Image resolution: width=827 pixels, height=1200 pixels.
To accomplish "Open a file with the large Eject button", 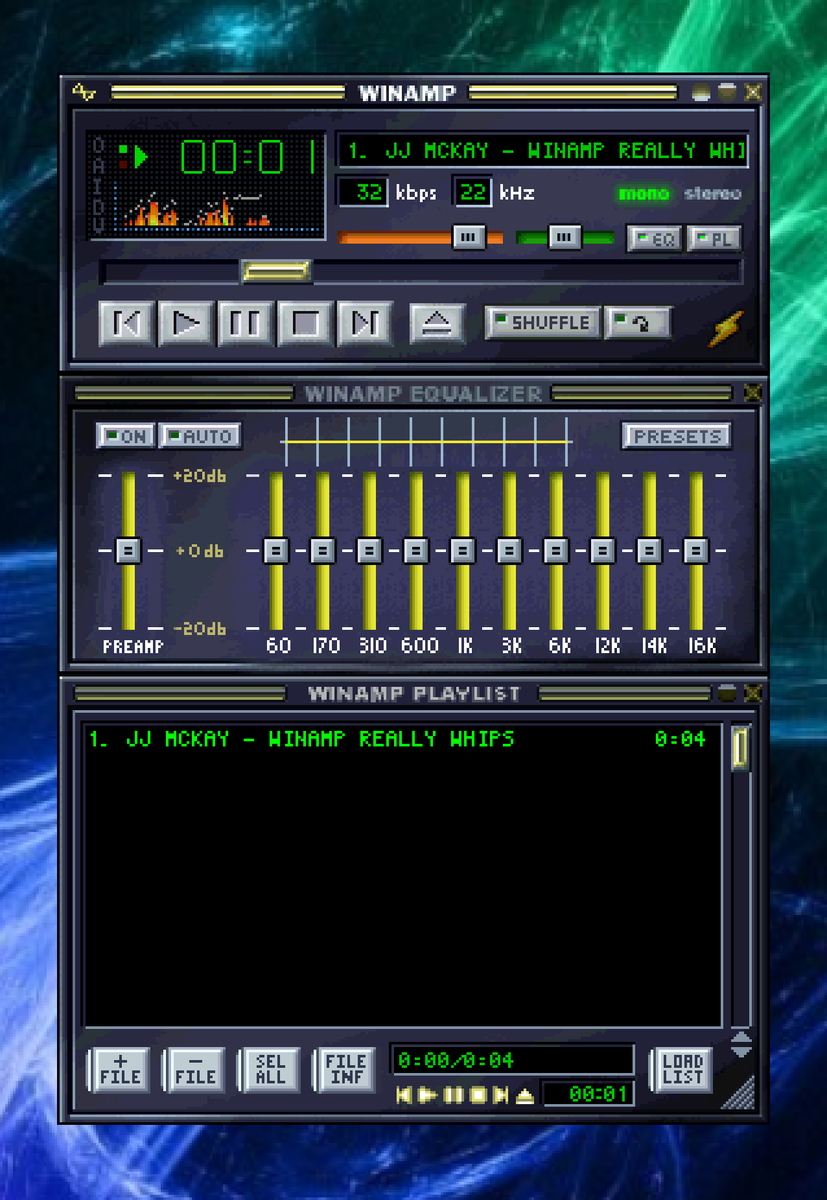I will click(437, 323).
